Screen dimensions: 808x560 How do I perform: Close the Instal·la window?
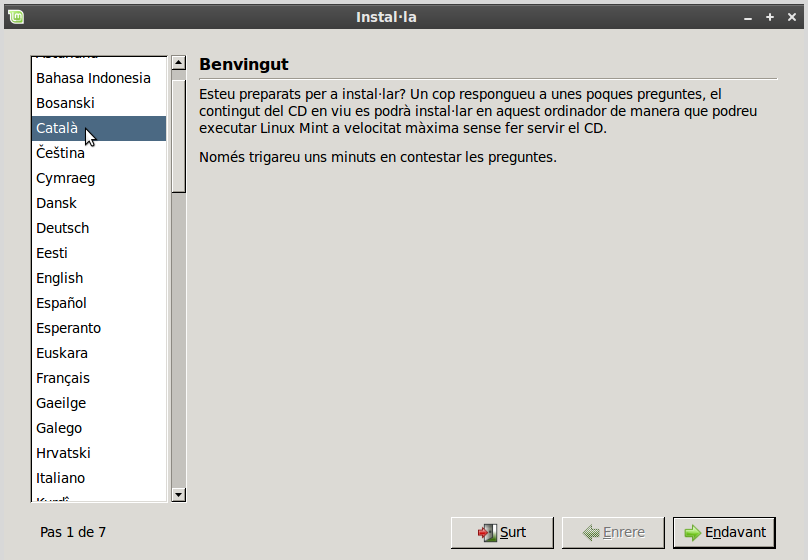(792, 17)
